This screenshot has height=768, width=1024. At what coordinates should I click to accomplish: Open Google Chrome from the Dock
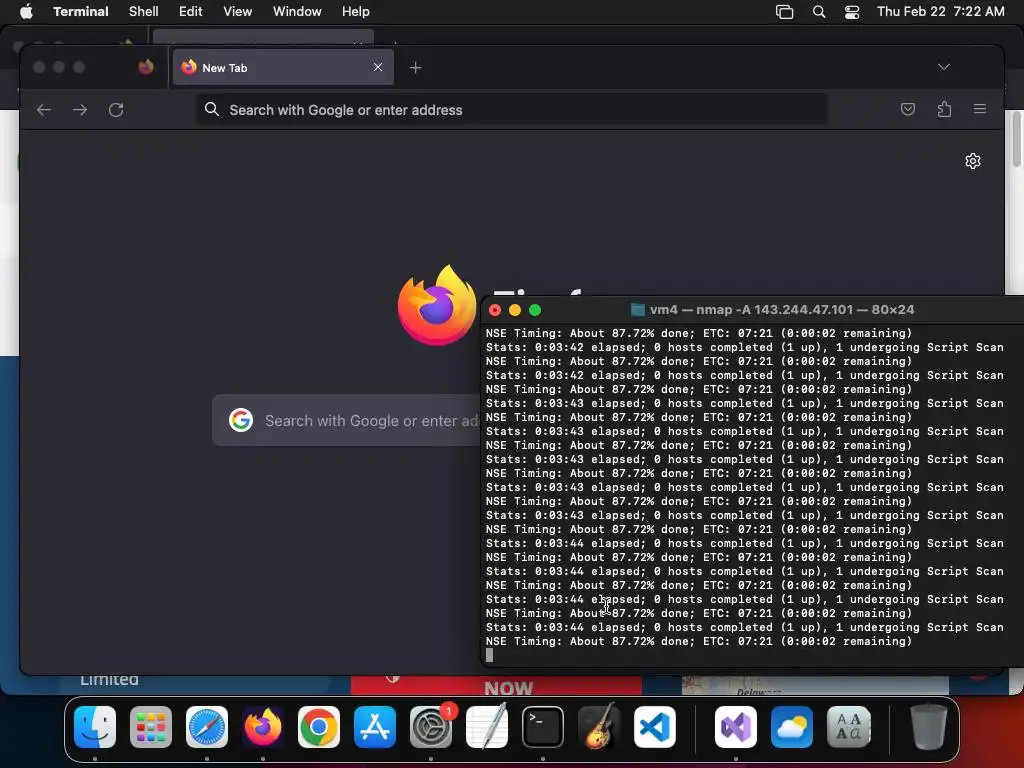319,727
